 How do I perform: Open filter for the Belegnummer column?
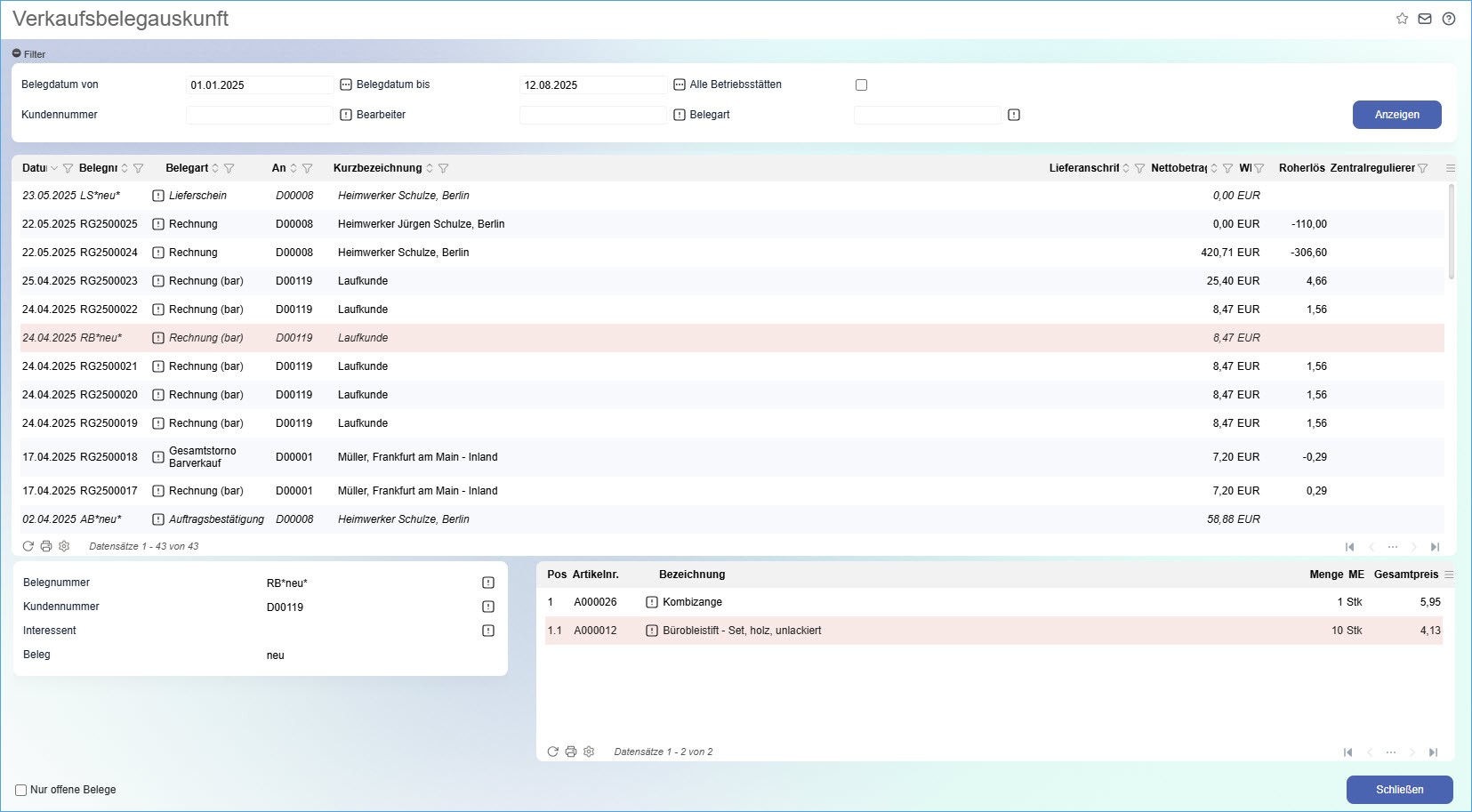(138, 168)
